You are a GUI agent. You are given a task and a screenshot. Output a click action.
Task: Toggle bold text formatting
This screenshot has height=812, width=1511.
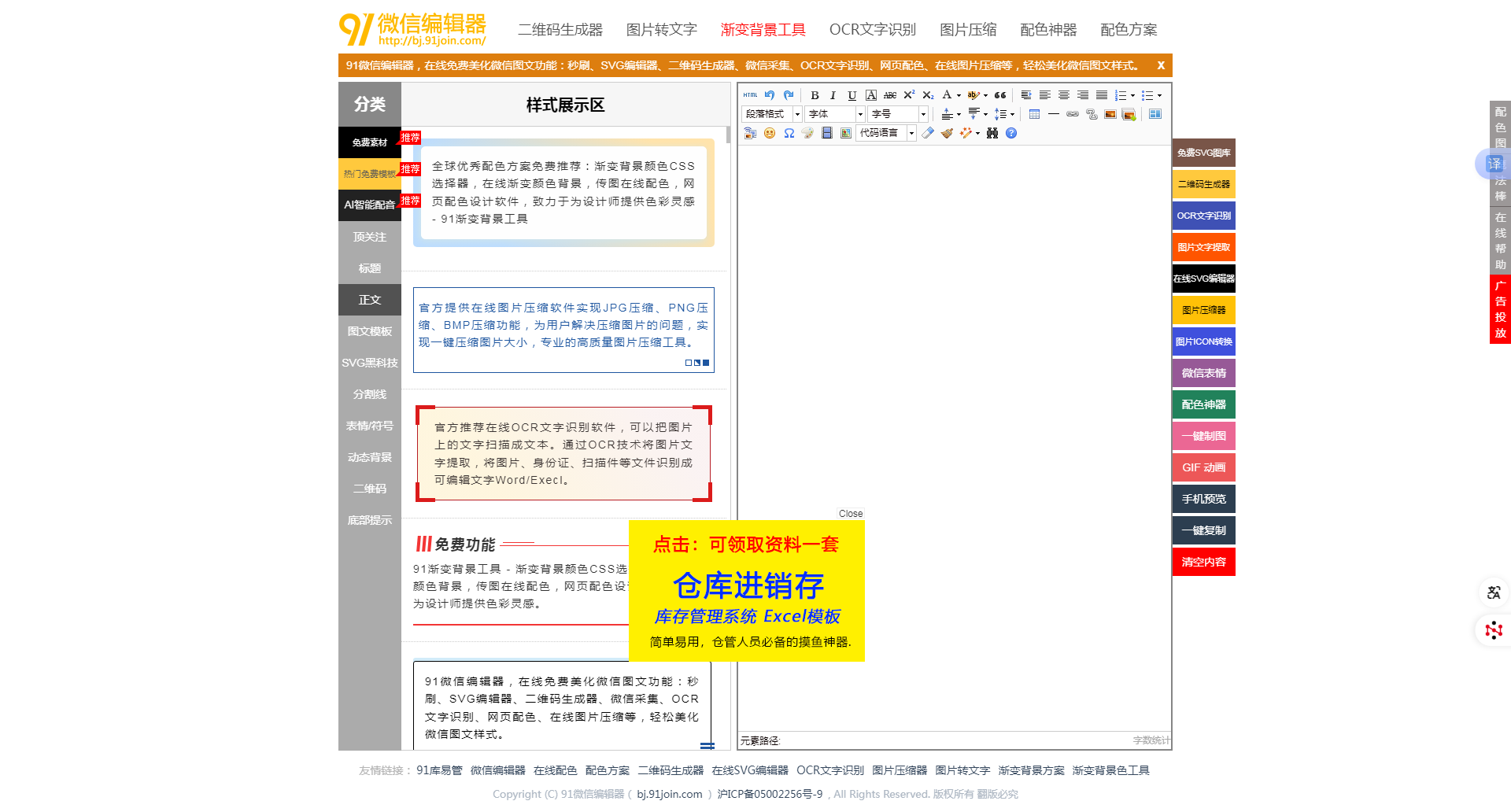pos(815,95)
